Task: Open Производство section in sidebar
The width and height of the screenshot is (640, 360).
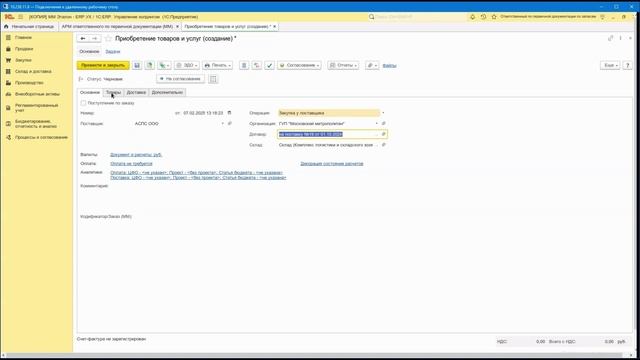Action: (29, 83)
